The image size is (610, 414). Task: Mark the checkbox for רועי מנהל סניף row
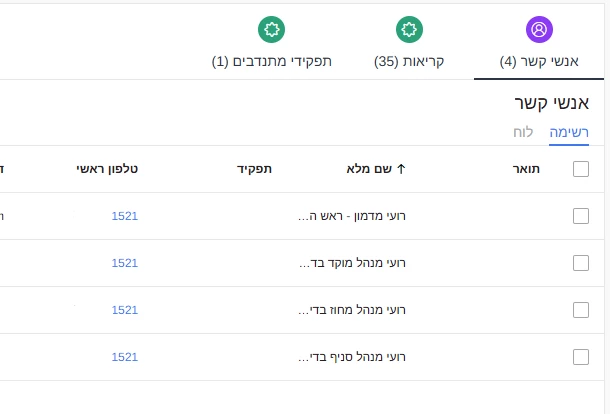(x=581, y=357)
